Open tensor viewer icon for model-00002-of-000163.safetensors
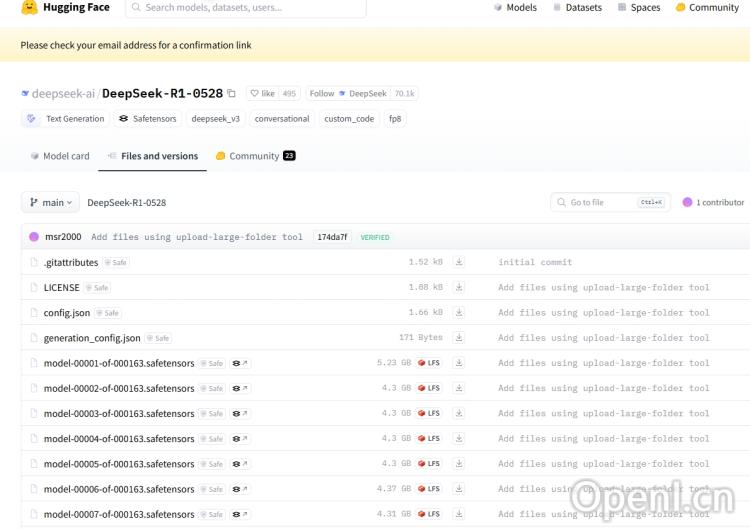Viewport: 750px width, 529px height. pyautogui.click(x=240, y=388)
